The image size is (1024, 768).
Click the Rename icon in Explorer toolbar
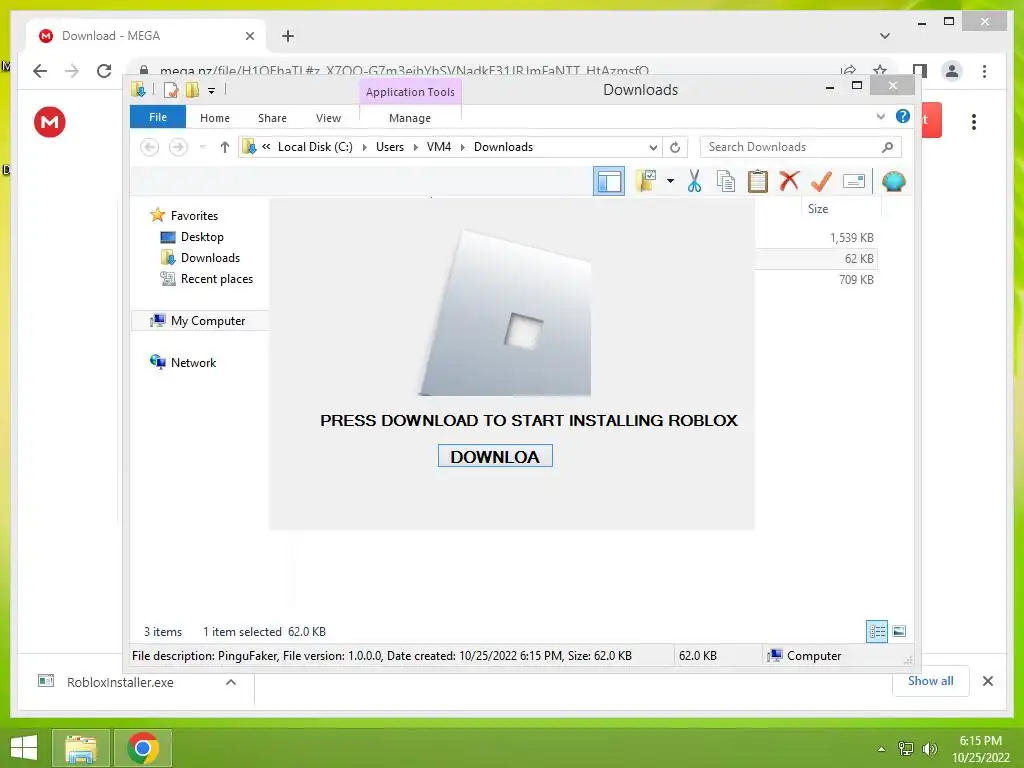click(854, 181)
